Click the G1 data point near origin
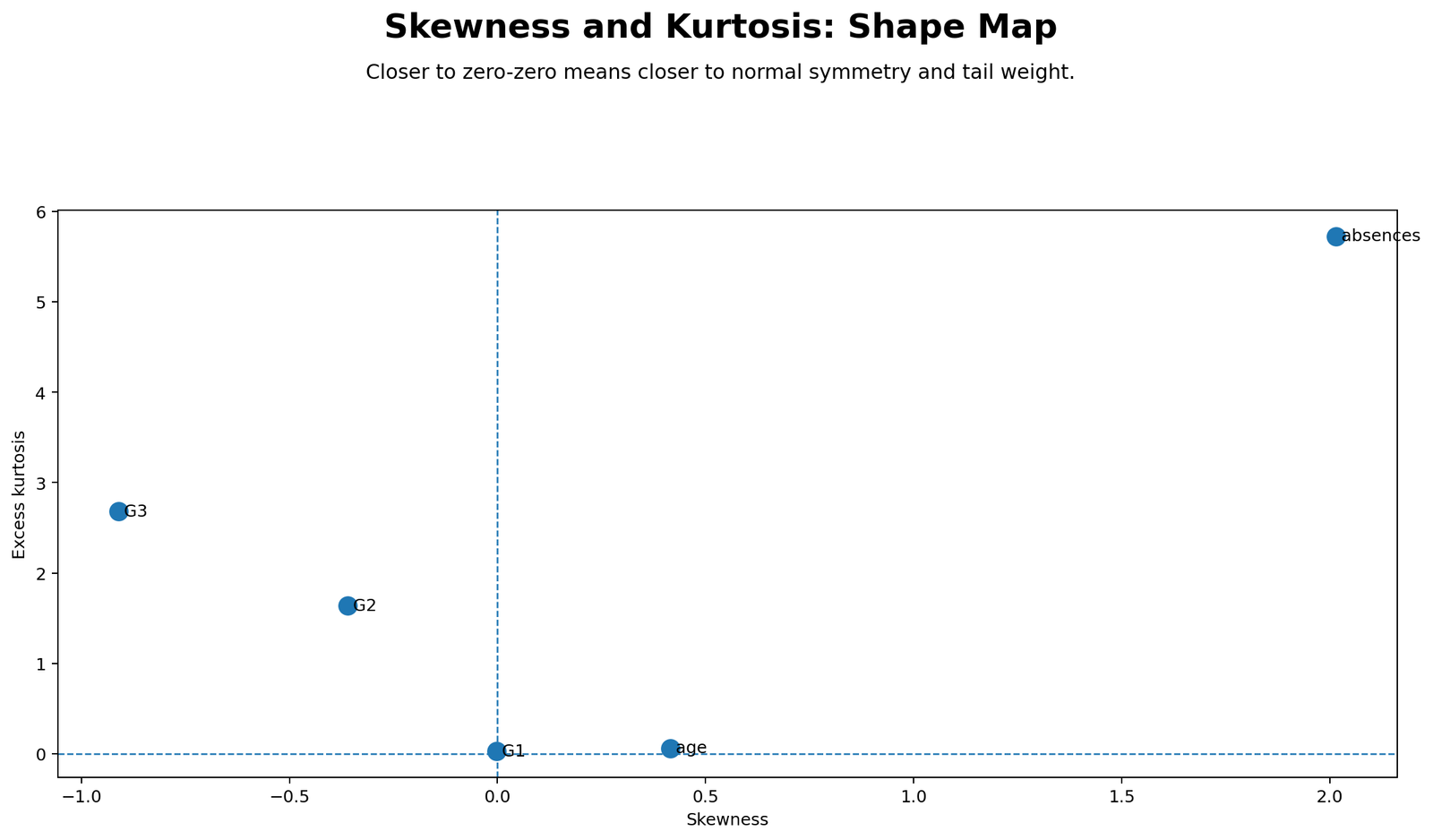Image resolution: width=1433 pixels, height=840 pixels. pos(496,751)
